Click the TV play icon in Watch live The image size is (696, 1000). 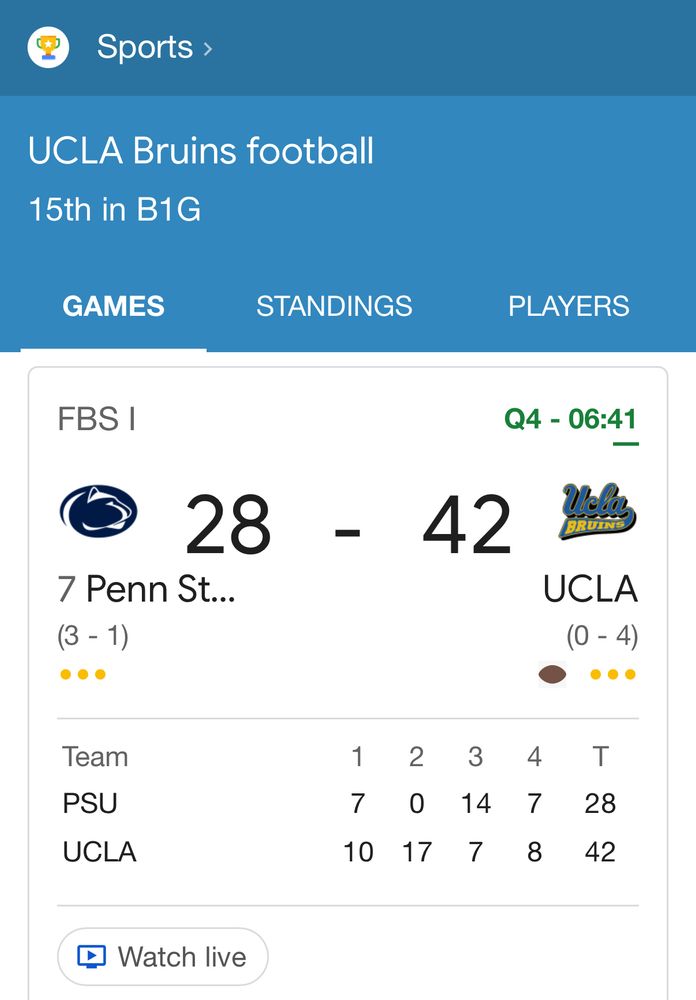tap(90, 957)
